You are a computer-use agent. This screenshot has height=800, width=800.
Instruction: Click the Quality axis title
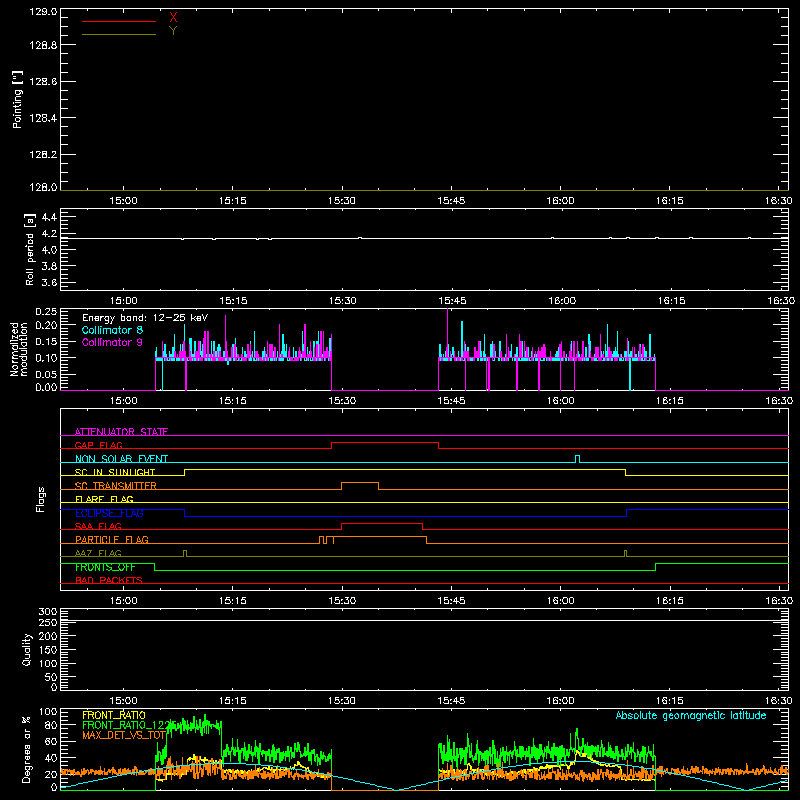(x=27, y=649)
